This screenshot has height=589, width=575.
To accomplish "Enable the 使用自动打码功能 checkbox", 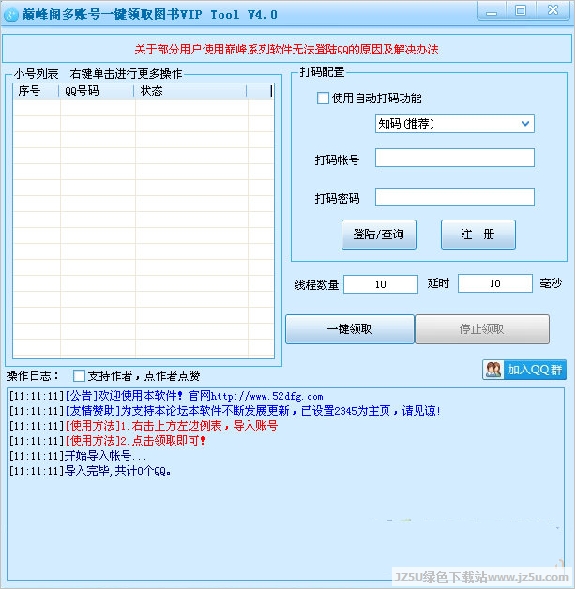I will (323, 98).
